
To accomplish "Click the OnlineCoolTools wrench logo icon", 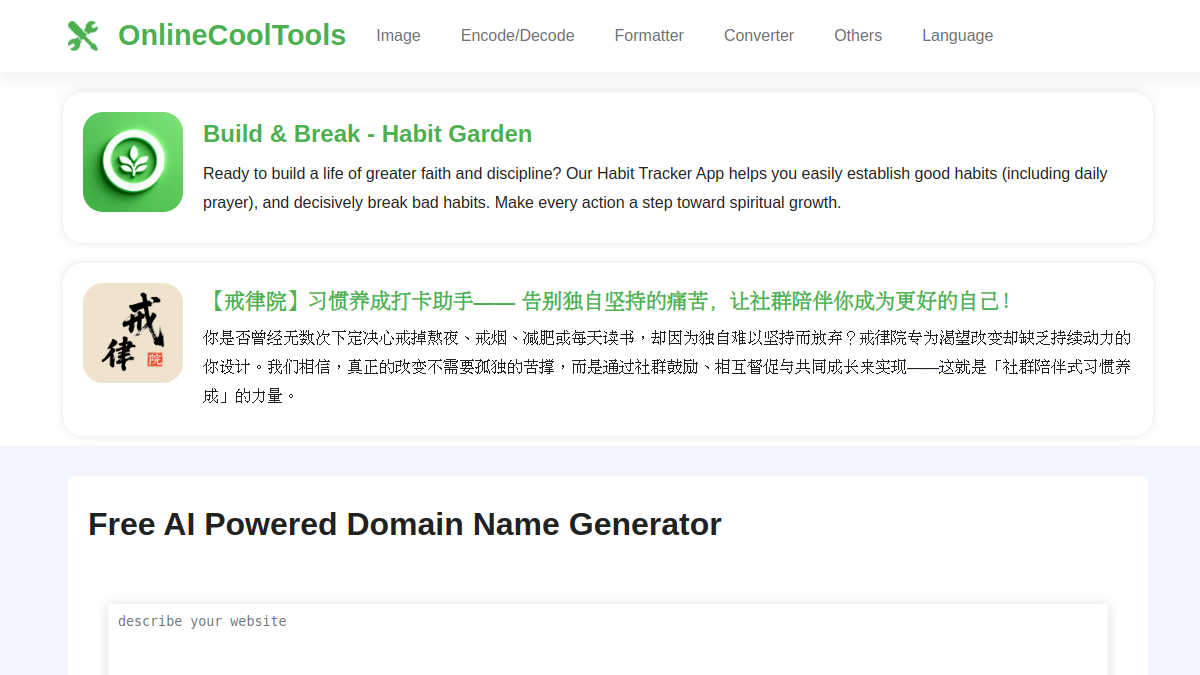I will coord(83,36).
